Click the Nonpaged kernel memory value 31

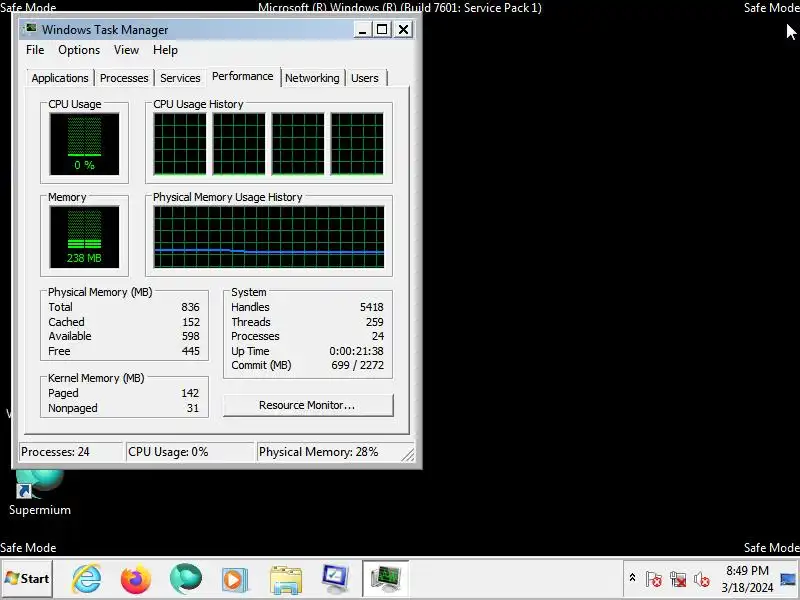pyautogui.click(x=192, y=408)
